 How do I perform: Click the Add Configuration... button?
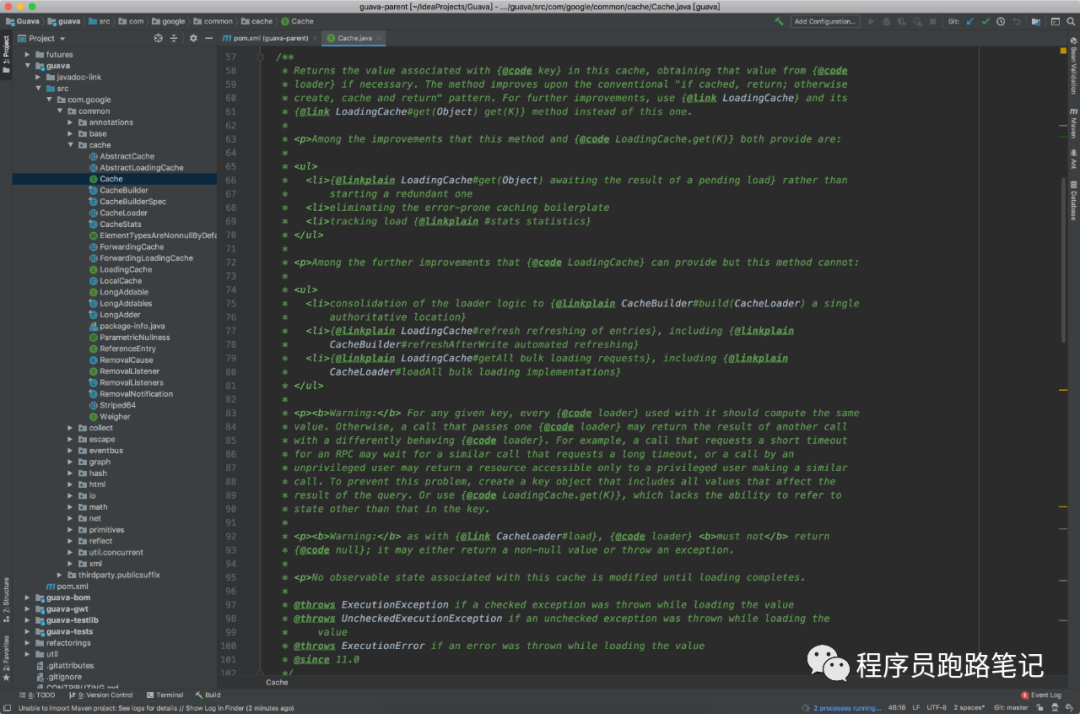(x=824, y=21)
